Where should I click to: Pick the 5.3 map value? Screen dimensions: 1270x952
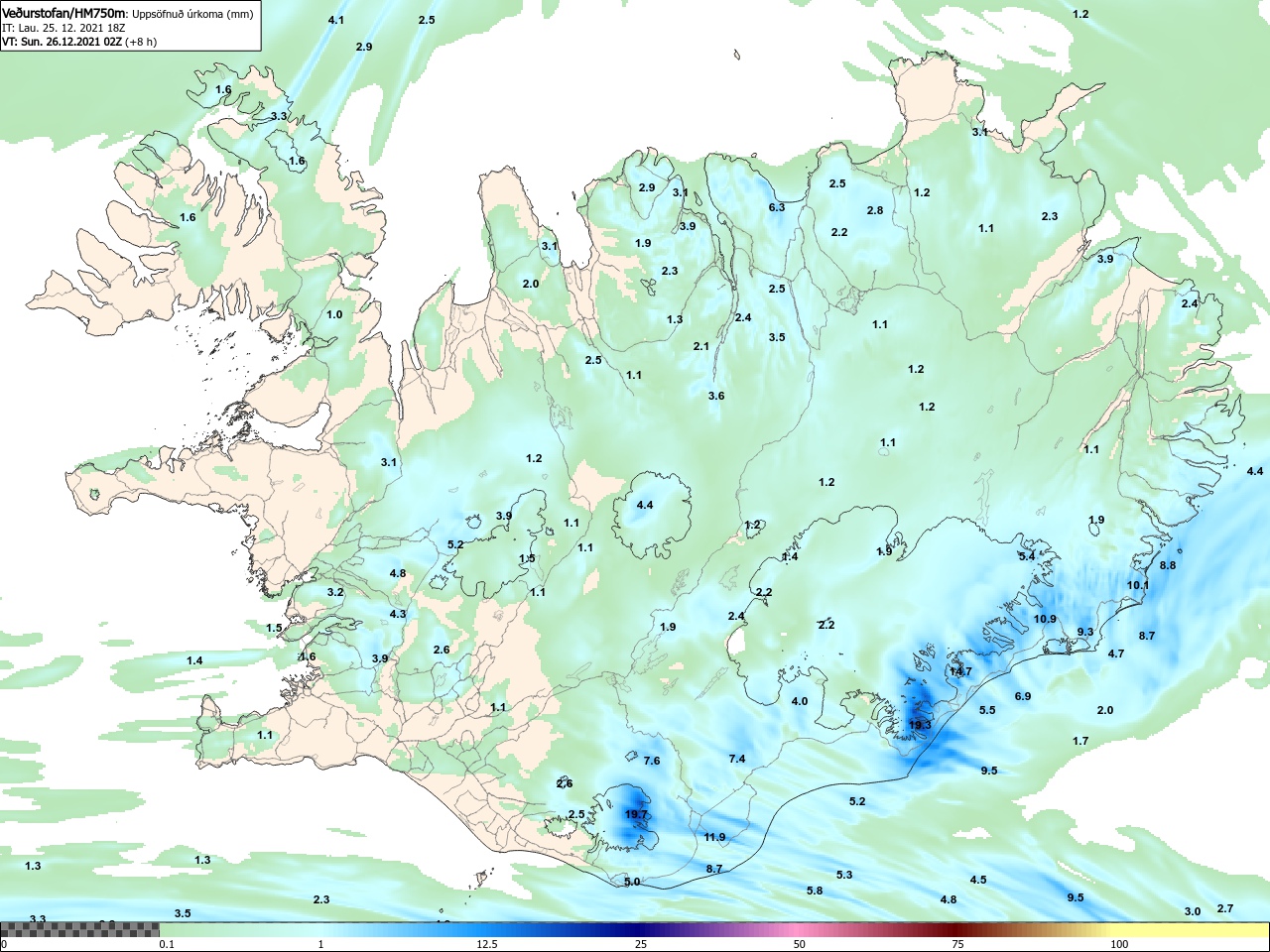coord(844,876)
